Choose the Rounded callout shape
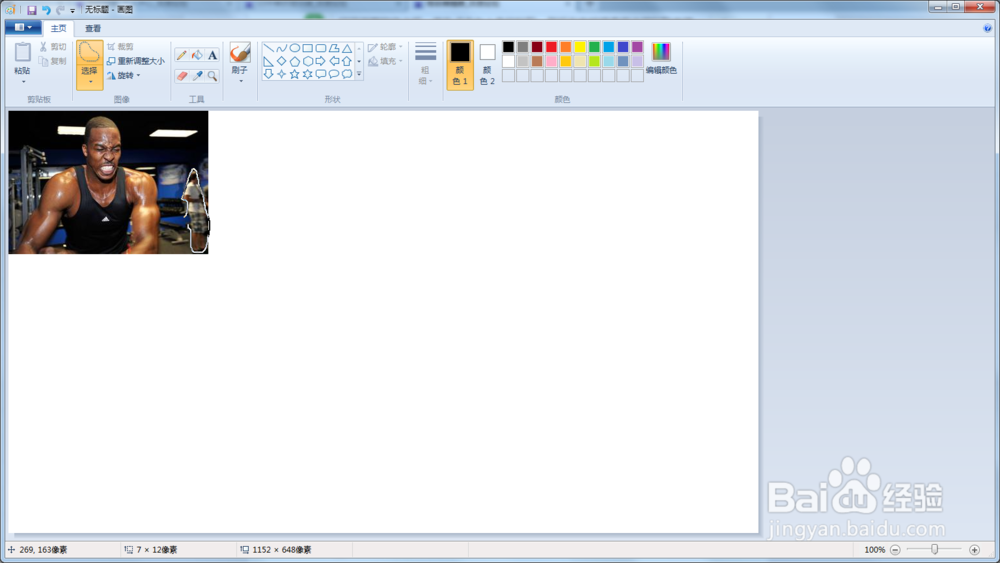Screen dimensions: 1000x563 point(321,74)
